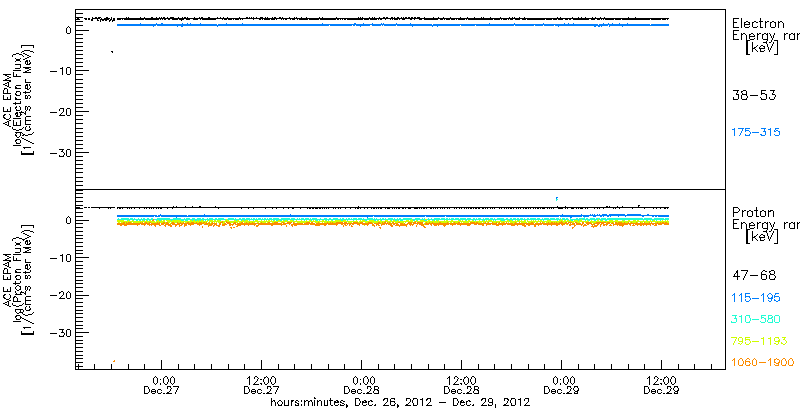Click the Proton Energy legend heading

765,224
